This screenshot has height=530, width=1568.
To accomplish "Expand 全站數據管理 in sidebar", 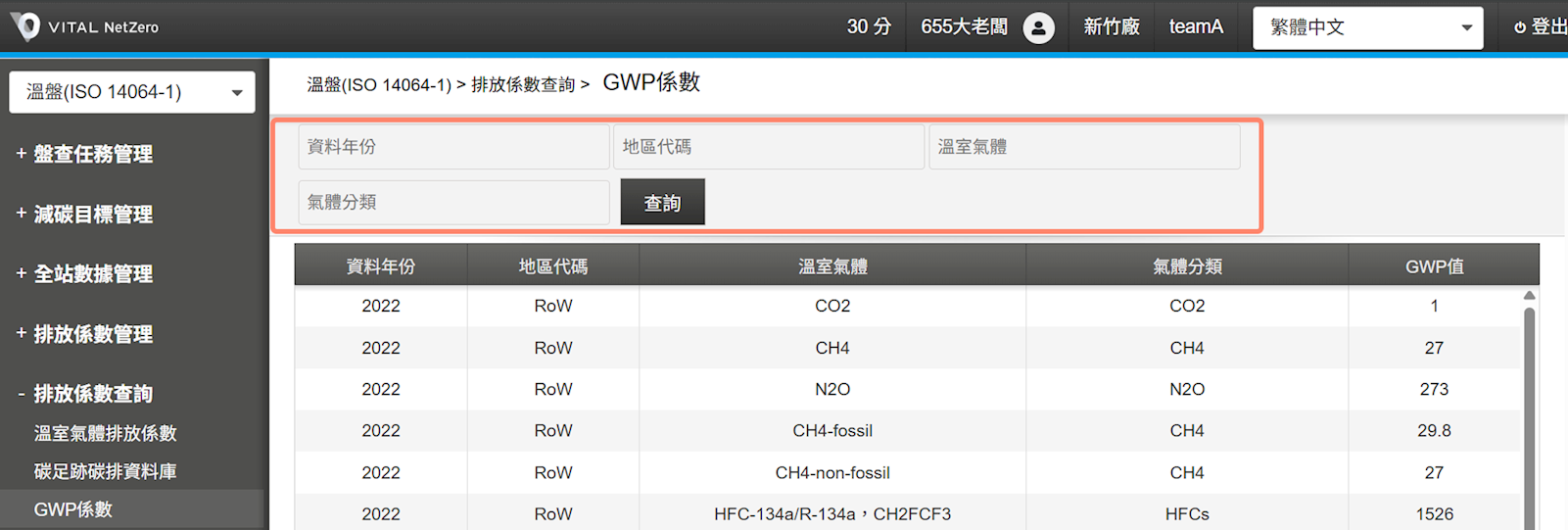I will 92,273.
